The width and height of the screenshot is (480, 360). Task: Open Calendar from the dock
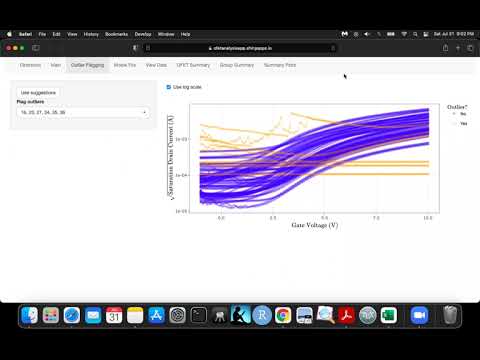coord(114,315)
